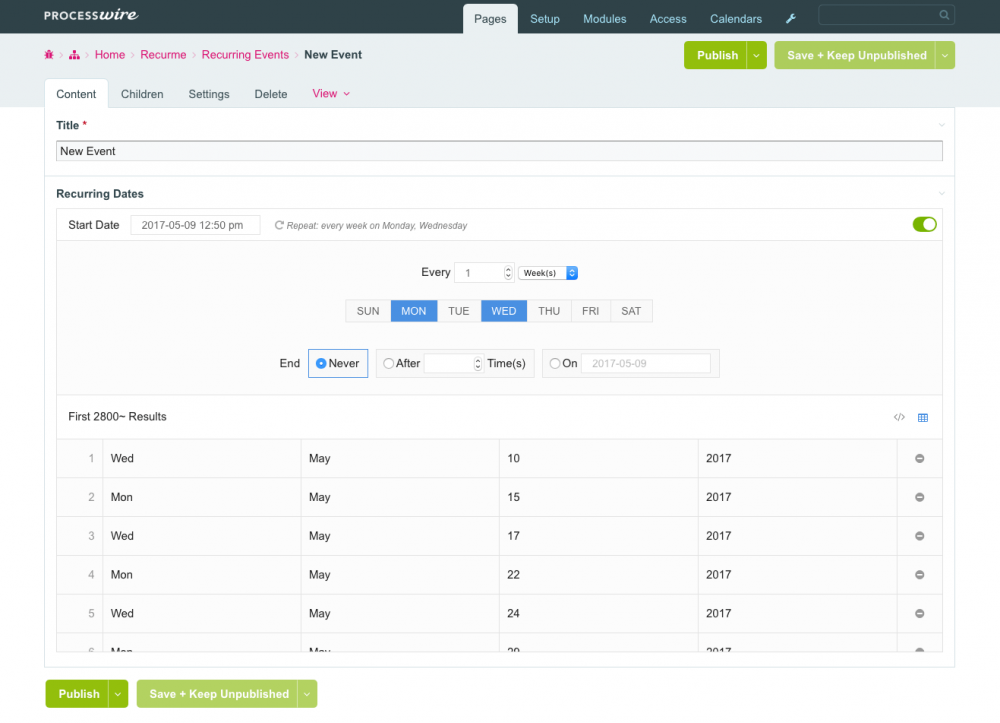Switch to table grid view of results
Image resolution: width=1000 pixels, height=723 pixels.
coord(923,418)
